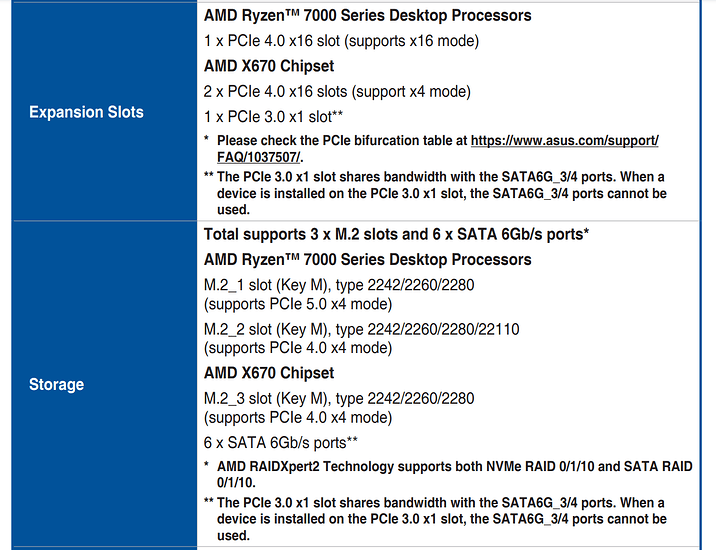Click the first AMD Ryzen 7000 Series heading
716x550 pixels.
click(367, 16)
